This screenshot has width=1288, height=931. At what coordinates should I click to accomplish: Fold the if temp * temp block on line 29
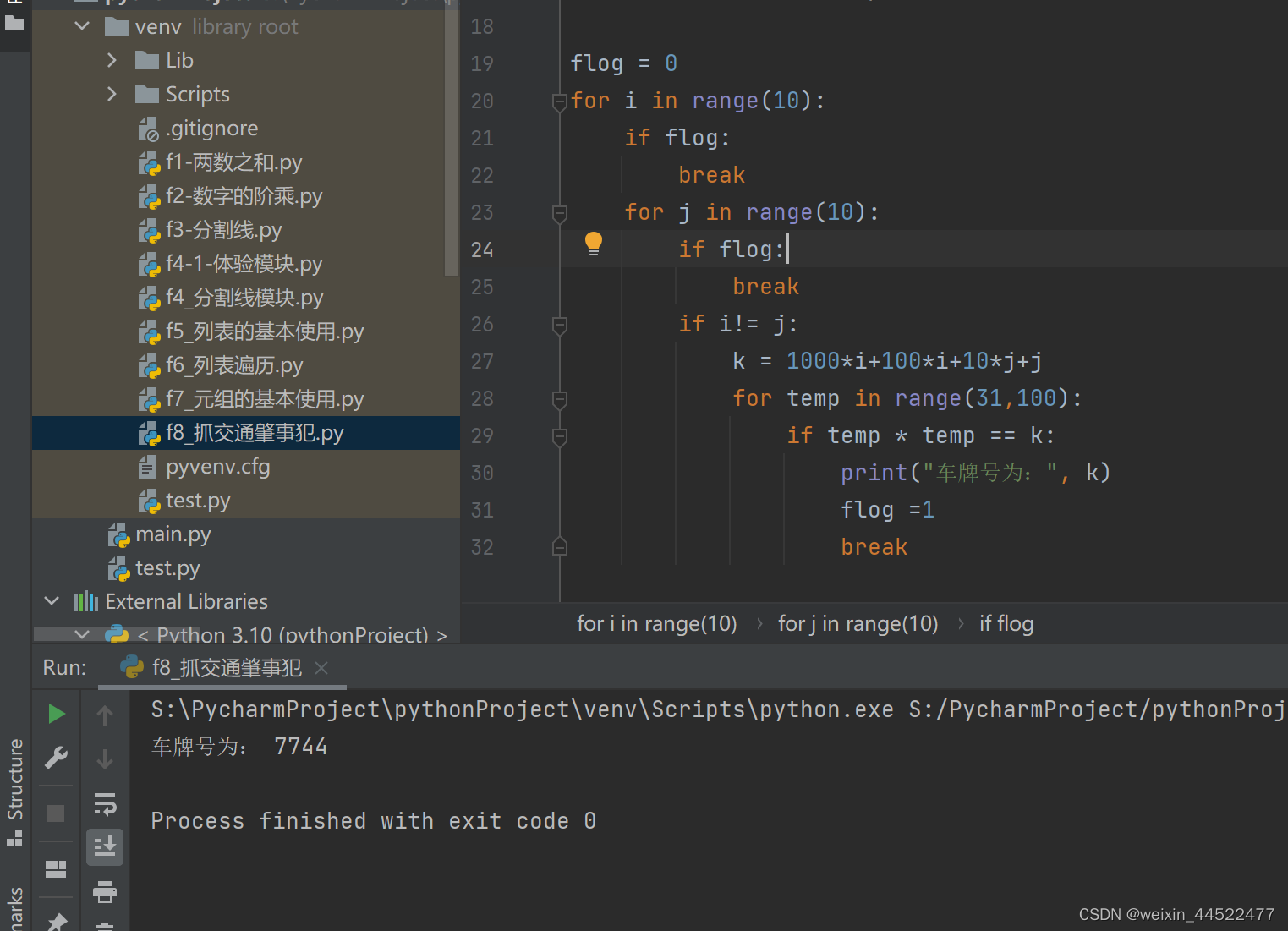pos(559,437)
